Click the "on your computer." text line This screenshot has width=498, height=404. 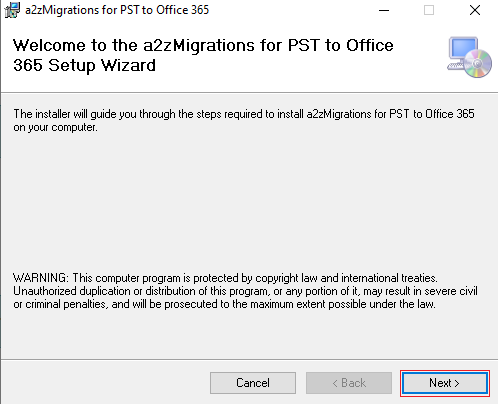click(x=55, y=127)
